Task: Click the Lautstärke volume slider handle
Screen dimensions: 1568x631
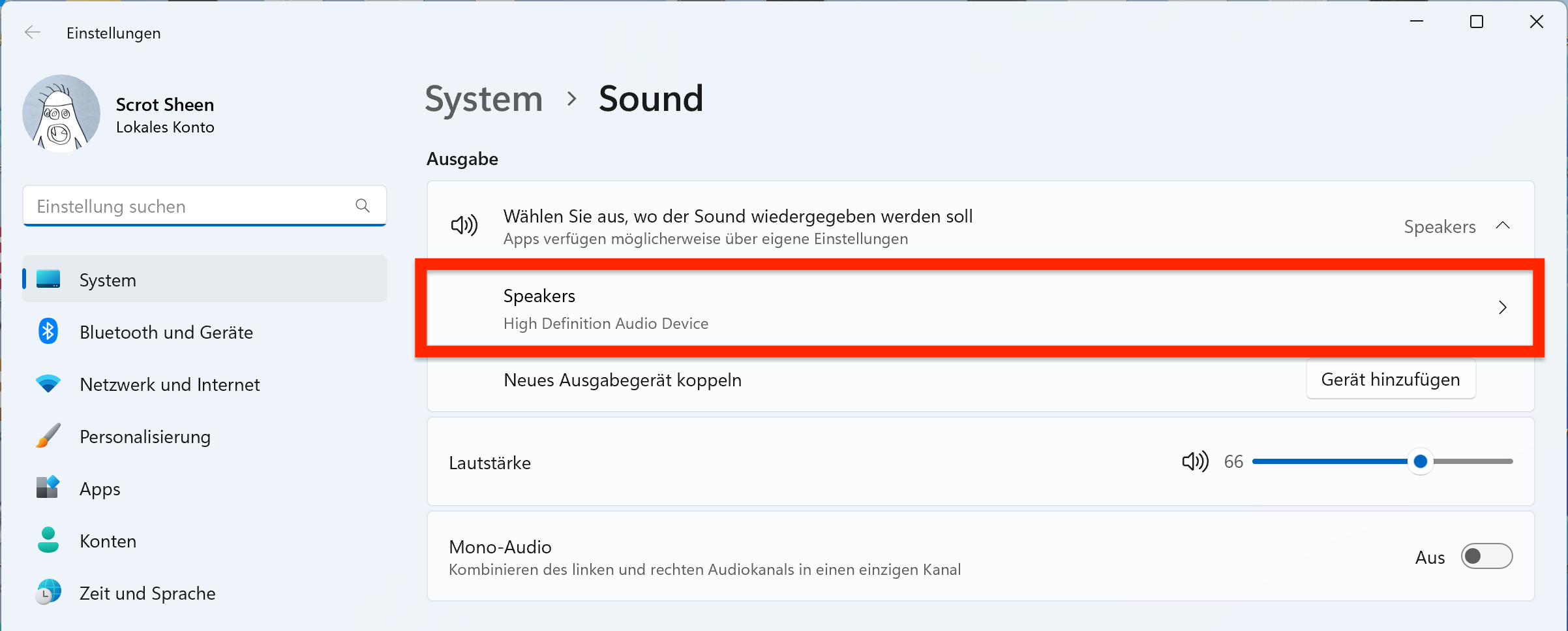Action: coord(1421,461)
